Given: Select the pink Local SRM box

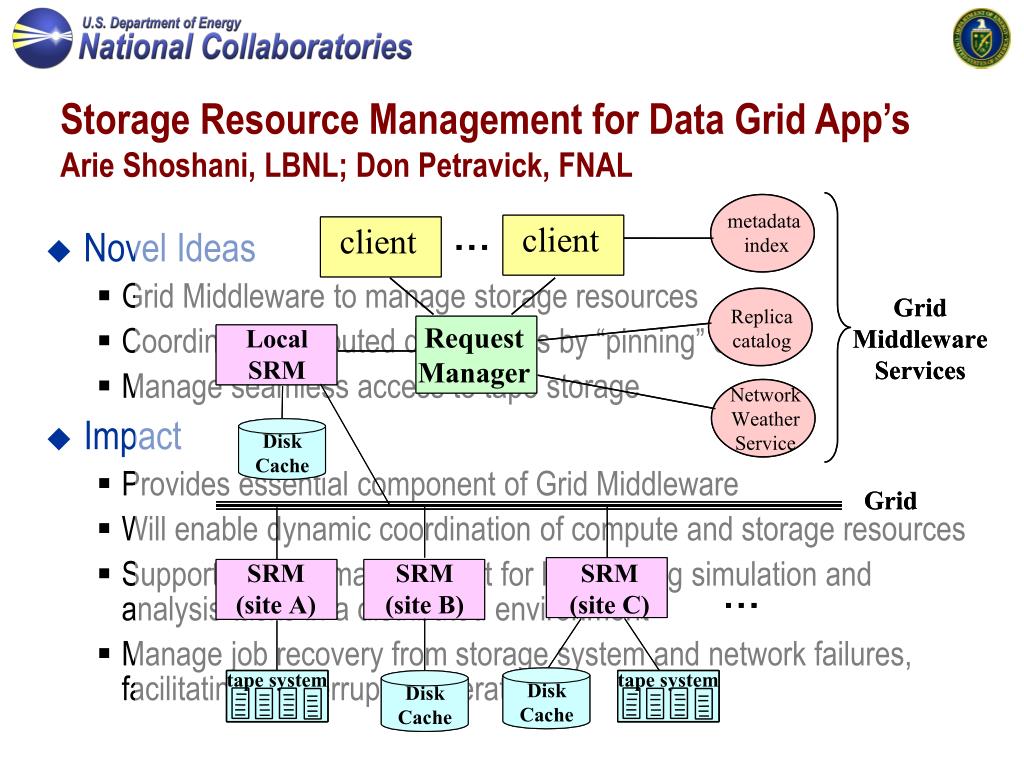Looking at the screenshot, I should [277, 355].
